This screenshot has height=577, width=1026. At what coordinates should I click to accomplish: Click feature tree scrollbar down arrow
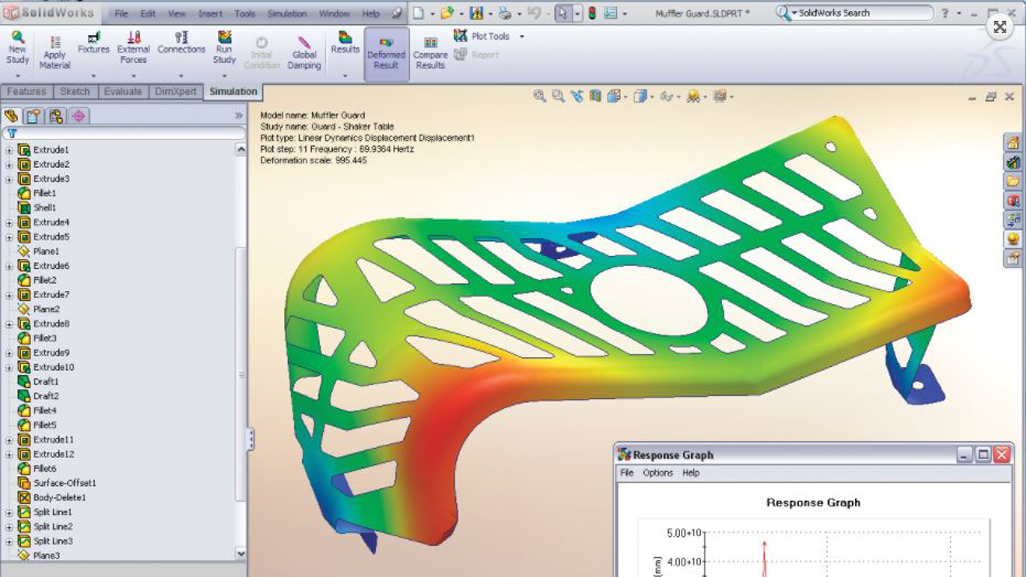(x=240, y=553)
